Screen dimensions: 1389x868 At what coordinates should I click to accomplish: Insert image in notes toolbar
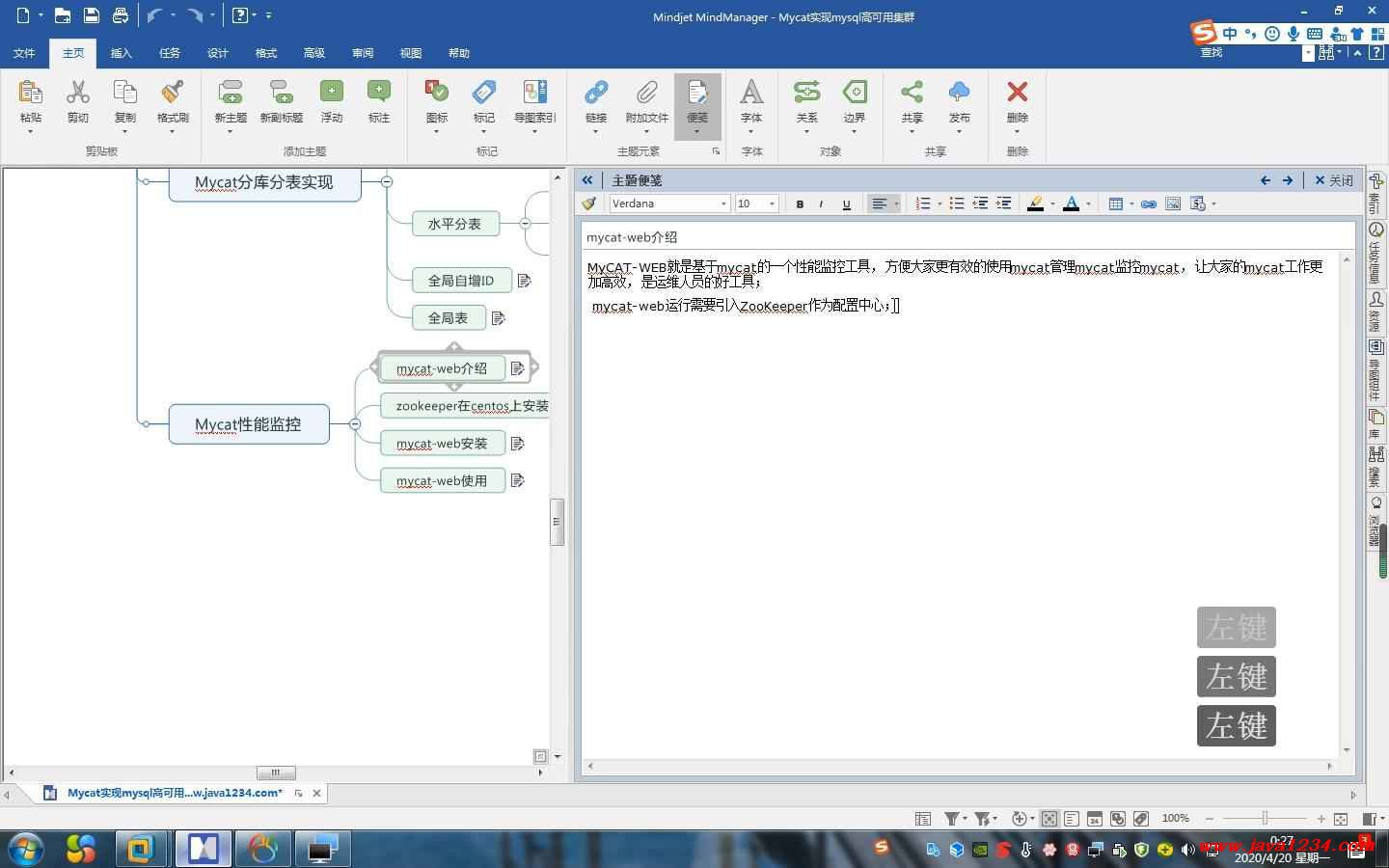point(1173,203)
